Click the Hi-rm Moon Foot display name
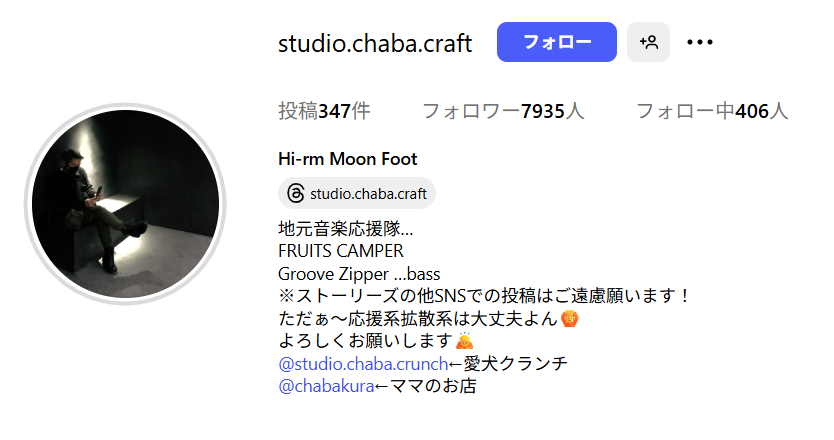The height and width of the screenshot is (440, 834). (347, 159)
